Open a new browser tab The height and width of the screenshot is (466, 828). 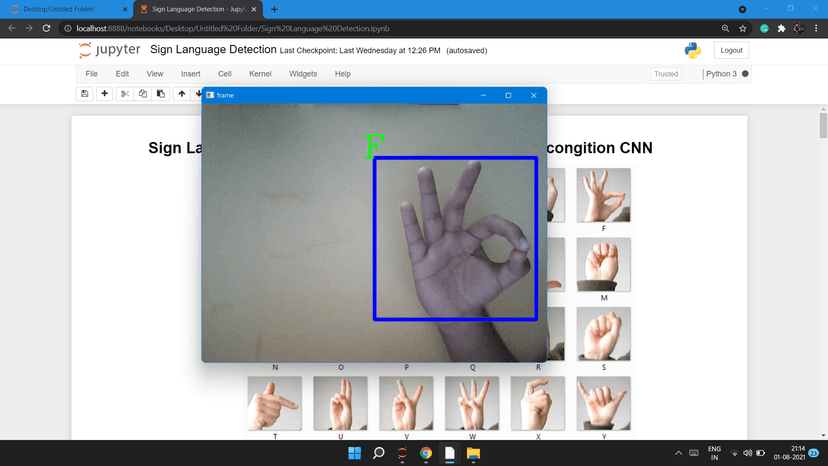pos(274,10)
